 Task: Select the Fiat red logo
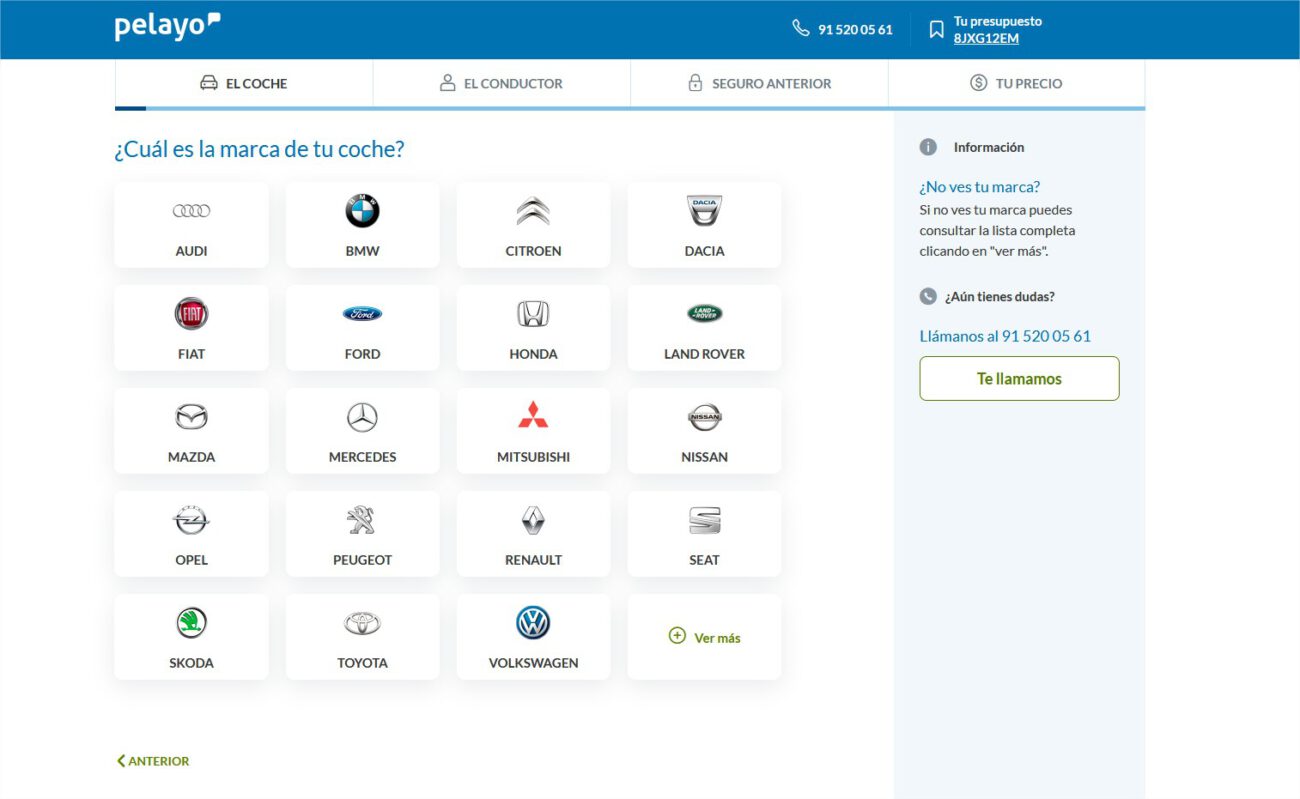[x=191, y=314]
